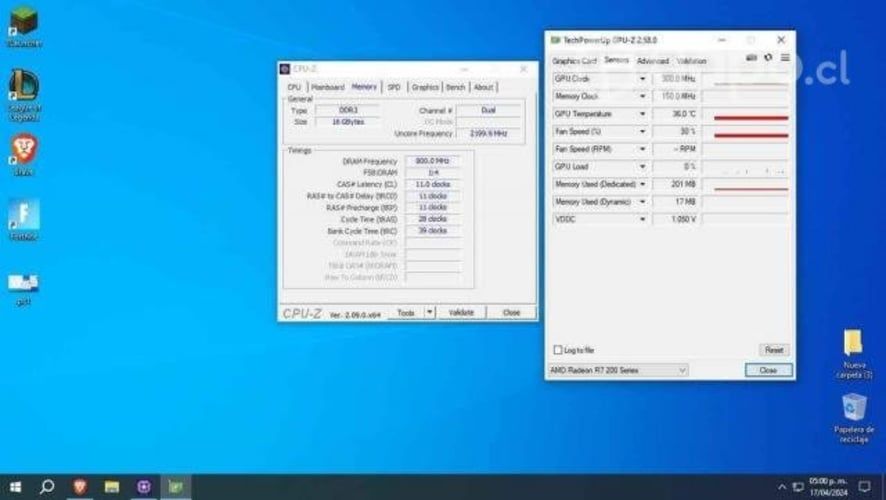Open the Advanced tab in GPU-Z

[653, 60]
